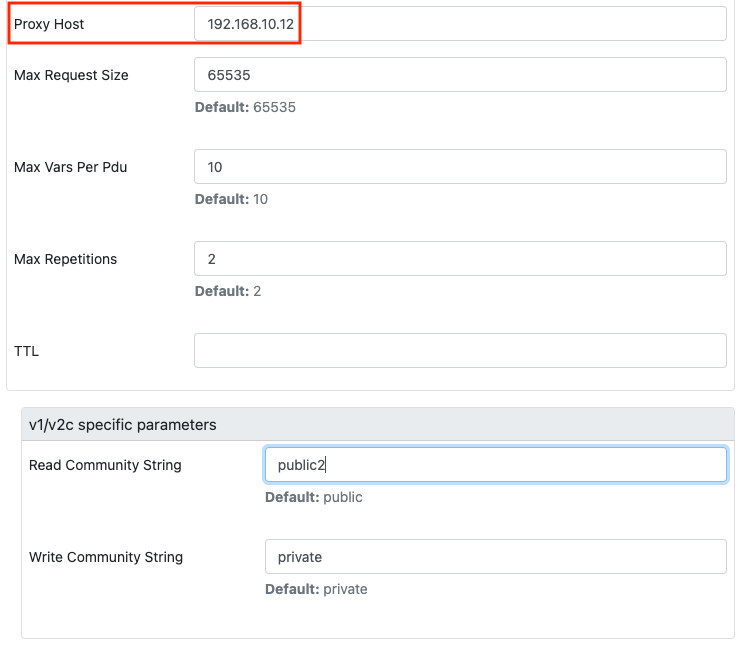The width and height of the screenshot is (751, 648).
Task: Click into the Max Repetitions input box
Action: (x=460, y=259)
